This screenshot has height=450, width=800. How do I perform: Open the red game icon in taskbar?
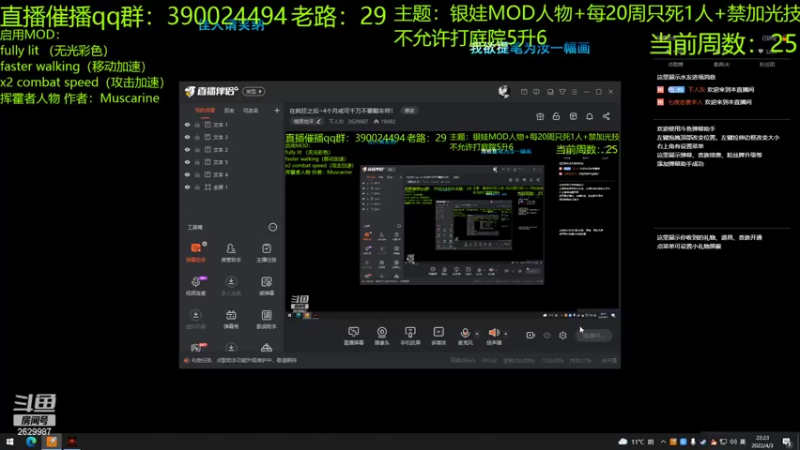click(72, 442)
